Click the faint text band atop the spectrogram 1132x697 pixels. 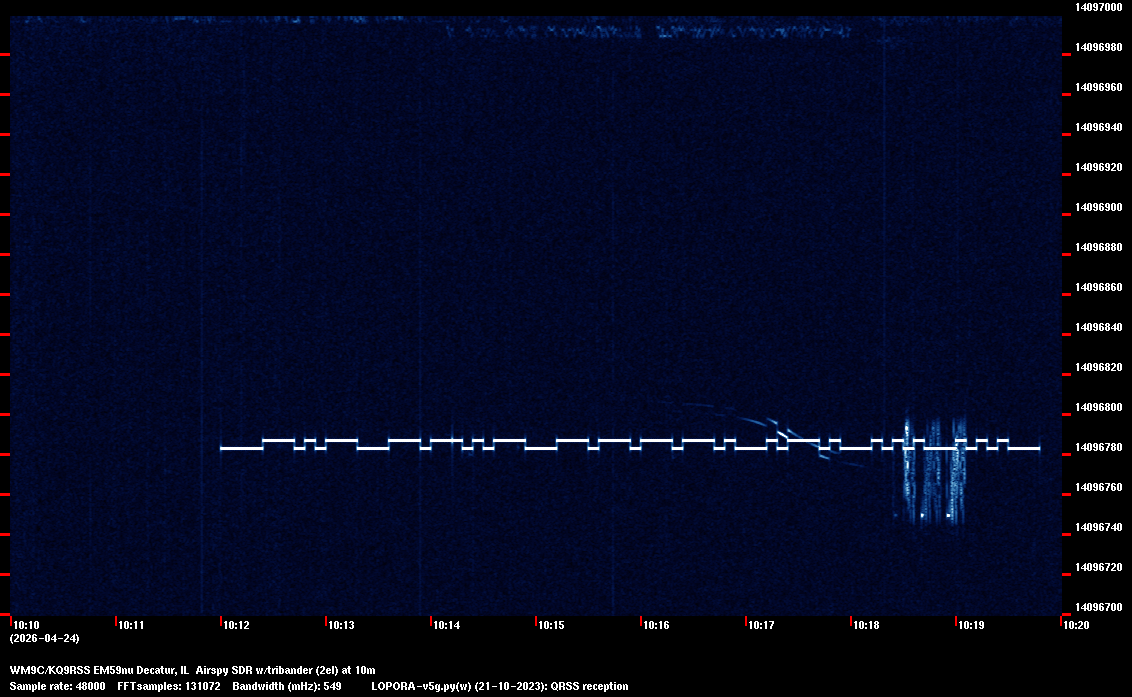(x=648, y=32)
